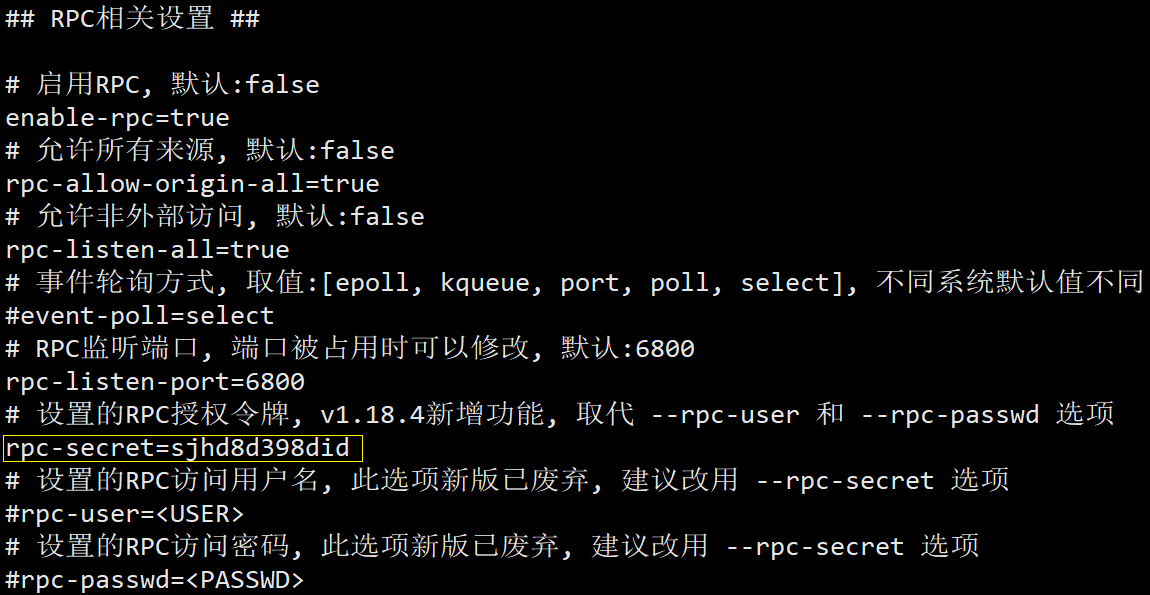Click the highlighted rpc-secret=sjhd8d398did line
Screen dimensions: 1150x595
click(x=178, y=448)
